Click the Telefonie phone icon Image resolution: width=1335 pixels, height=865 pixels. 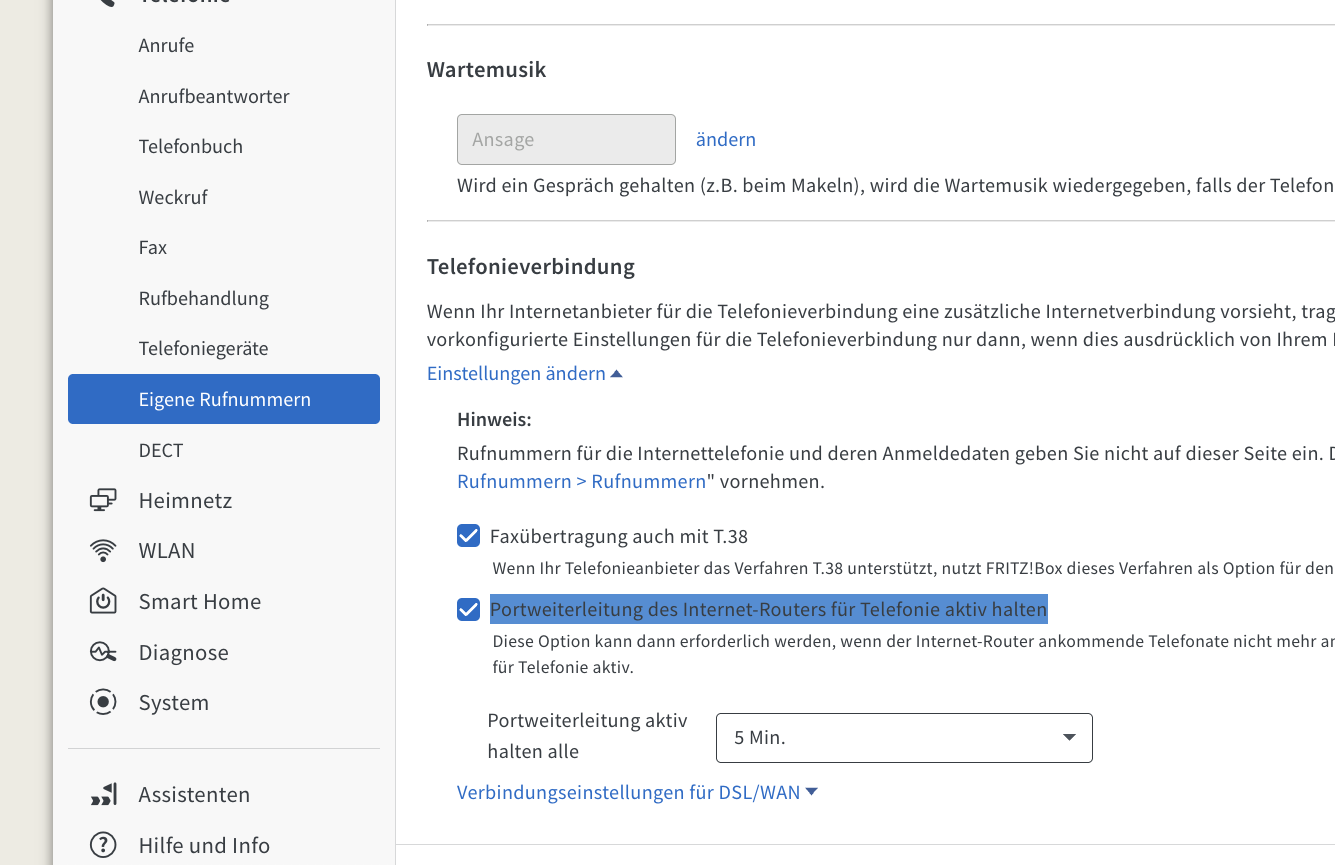pos(103,3)
